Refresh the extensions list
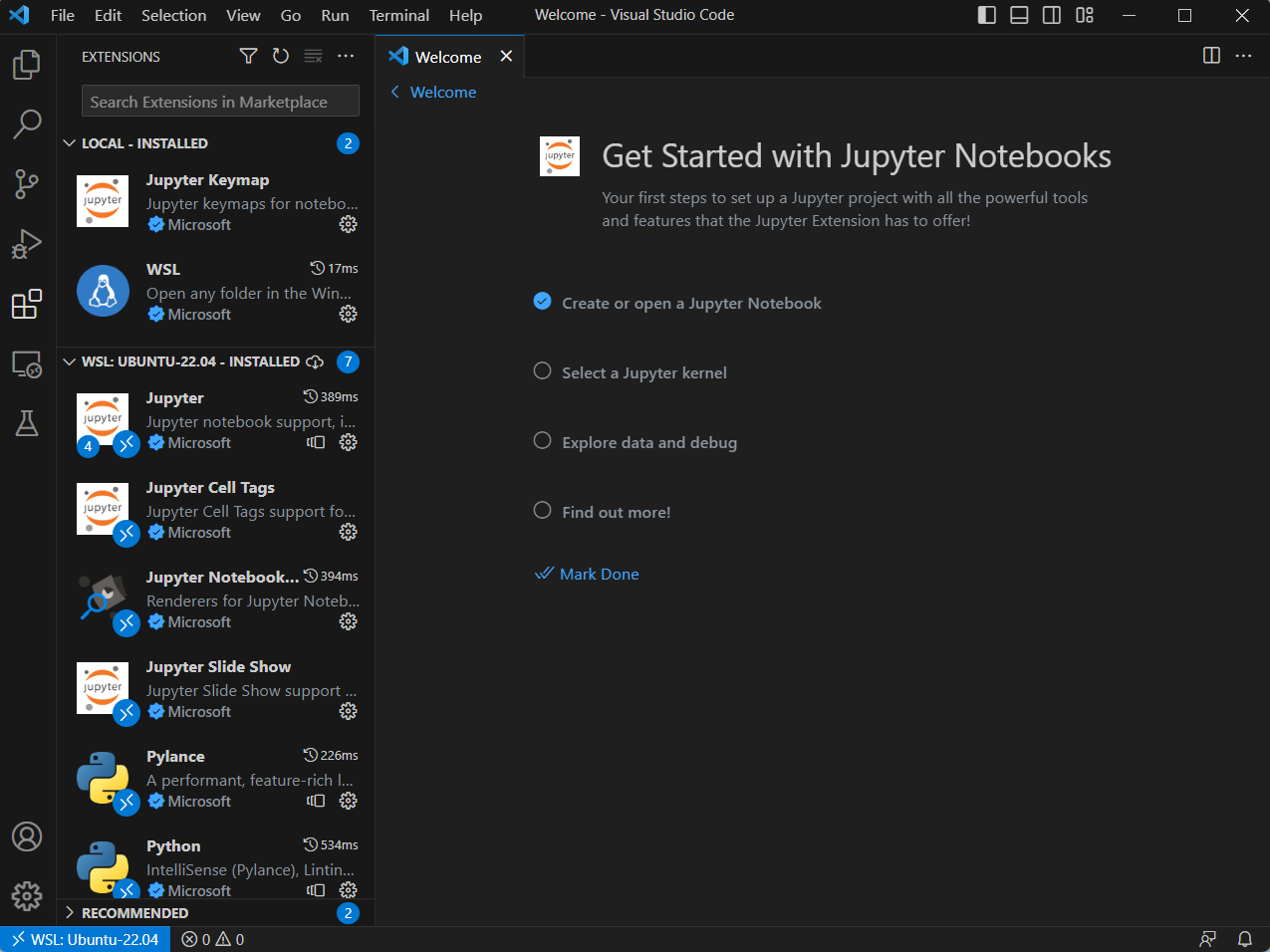1270x952 pixels. 281,57
